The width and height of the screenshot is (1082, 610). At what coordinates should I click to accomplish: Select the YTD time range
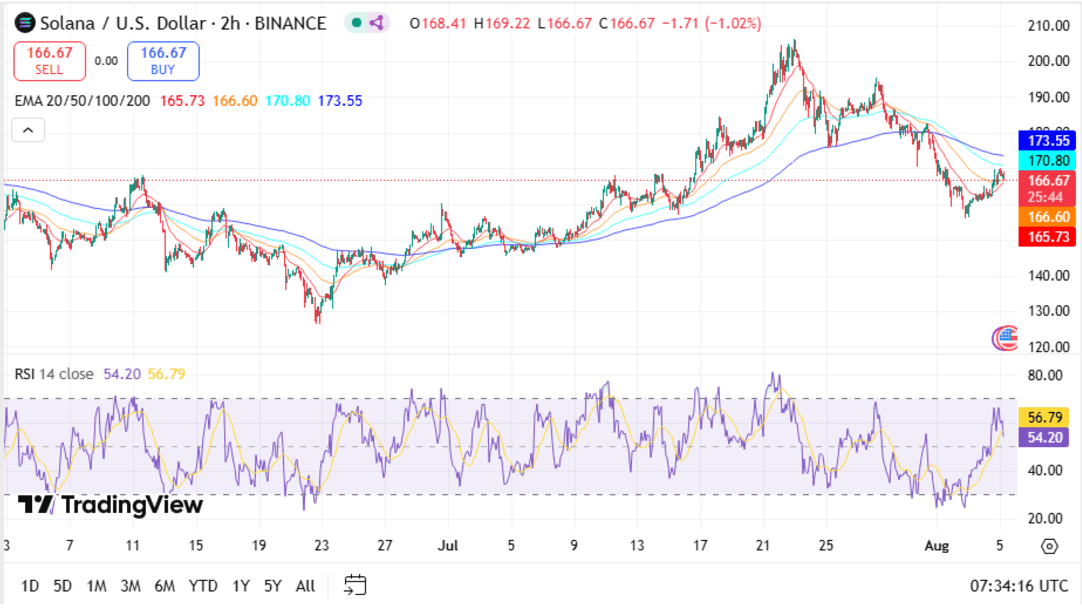(x=203, y=586)
